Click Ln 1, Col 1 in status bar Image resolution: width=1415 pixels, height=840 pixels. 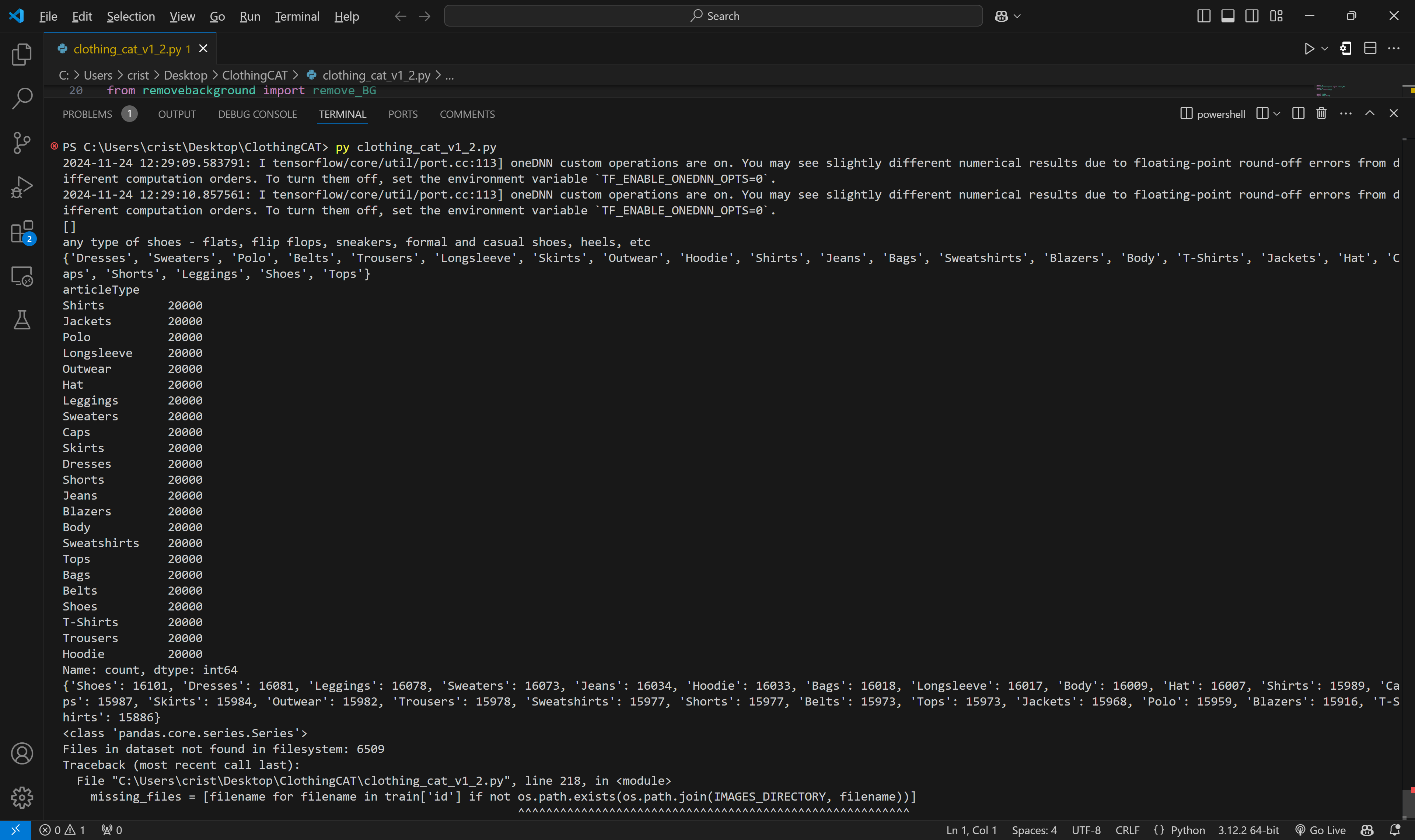click(971, 830)
